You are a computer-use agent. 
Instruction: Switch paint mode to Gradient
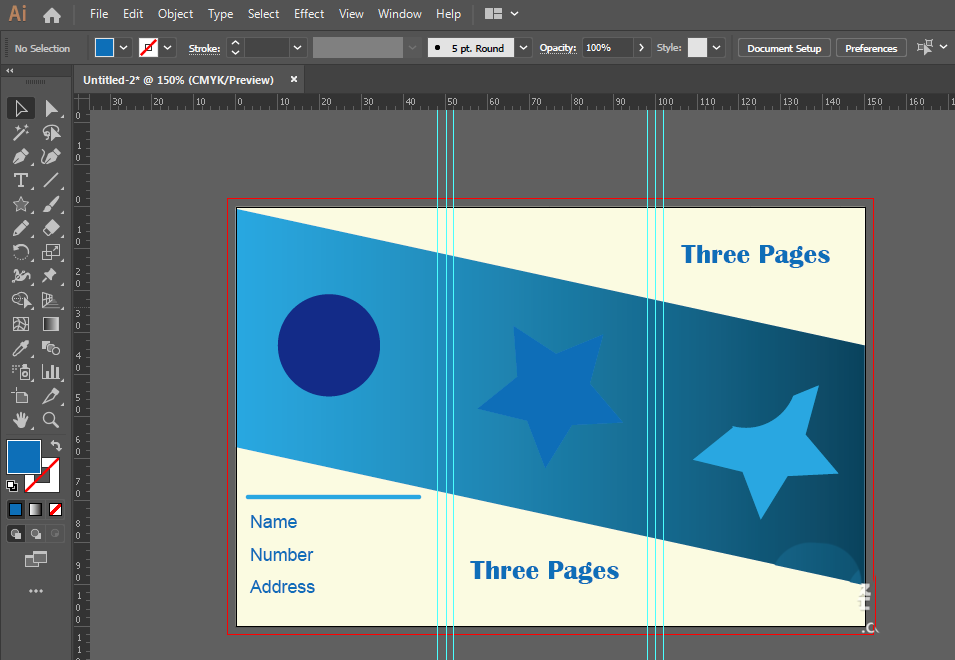[36, 509]
